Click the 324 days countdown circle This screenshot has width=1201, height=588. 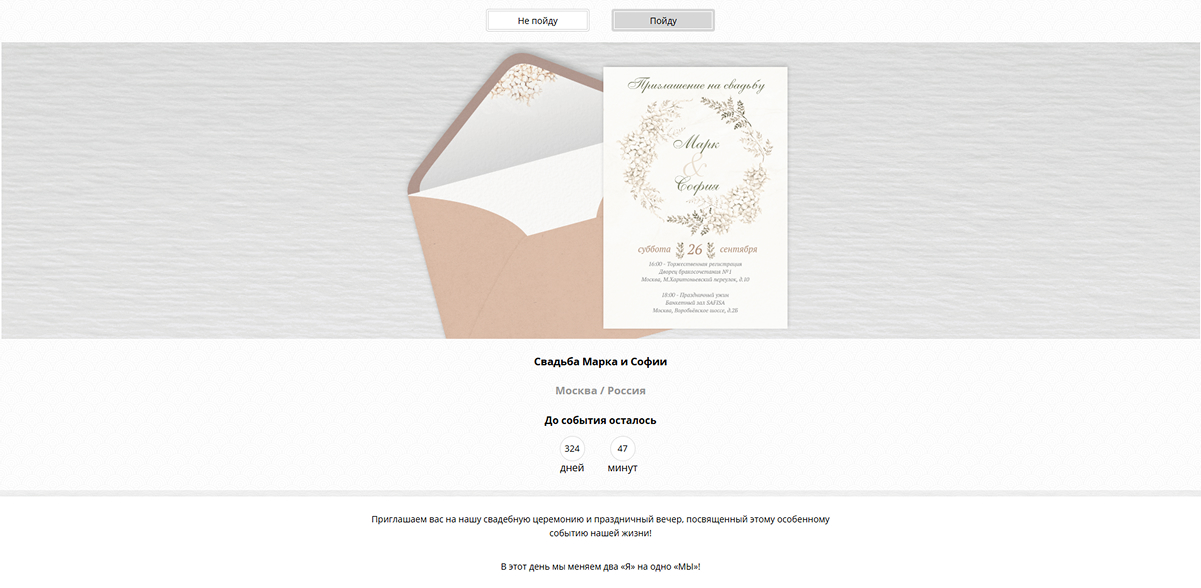coord(572,448)
